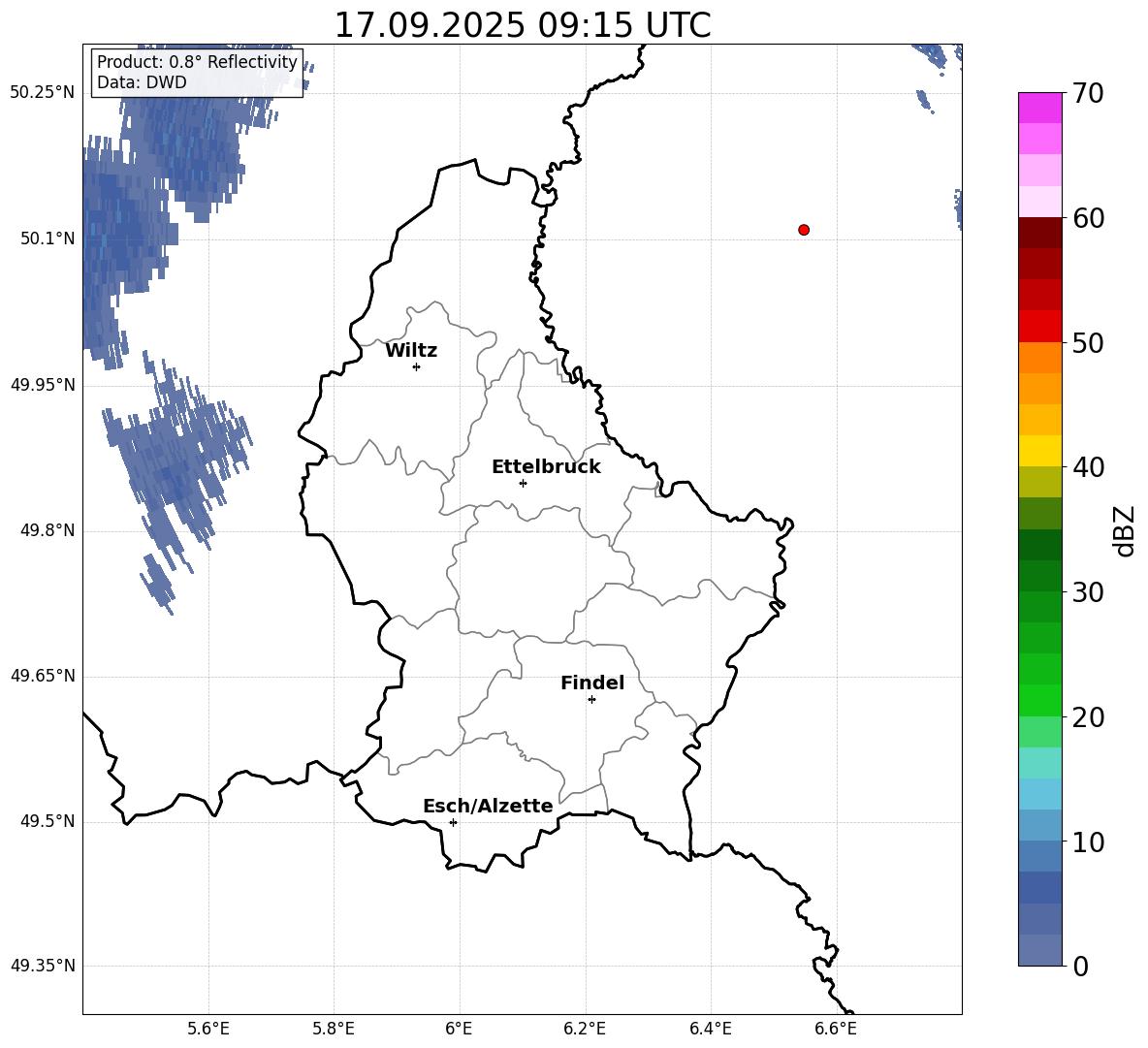Viewport: 1148px width, 1048px height.
Task: Pick the light blue colorbar segment above 10
Action: [x=1040, y=825]
